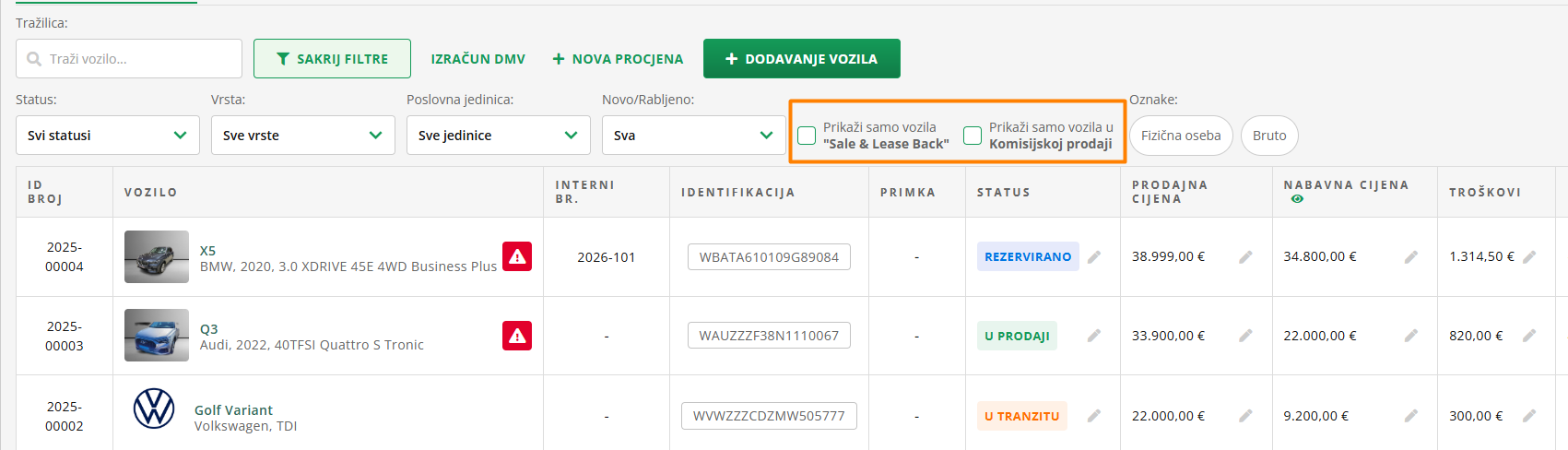Click the red warning icon on BMW X5 row
This screenshot has height=450, width=1568.
pos(517,256)
